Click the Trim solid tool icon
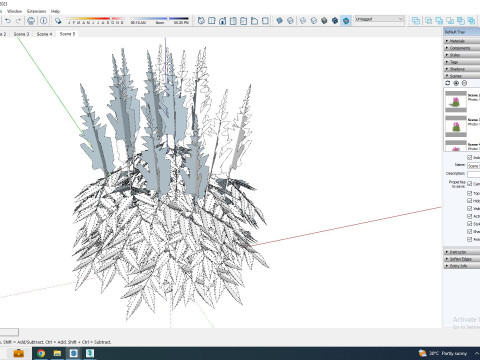Viewport: 480px width, 360px height. [461, 21]
